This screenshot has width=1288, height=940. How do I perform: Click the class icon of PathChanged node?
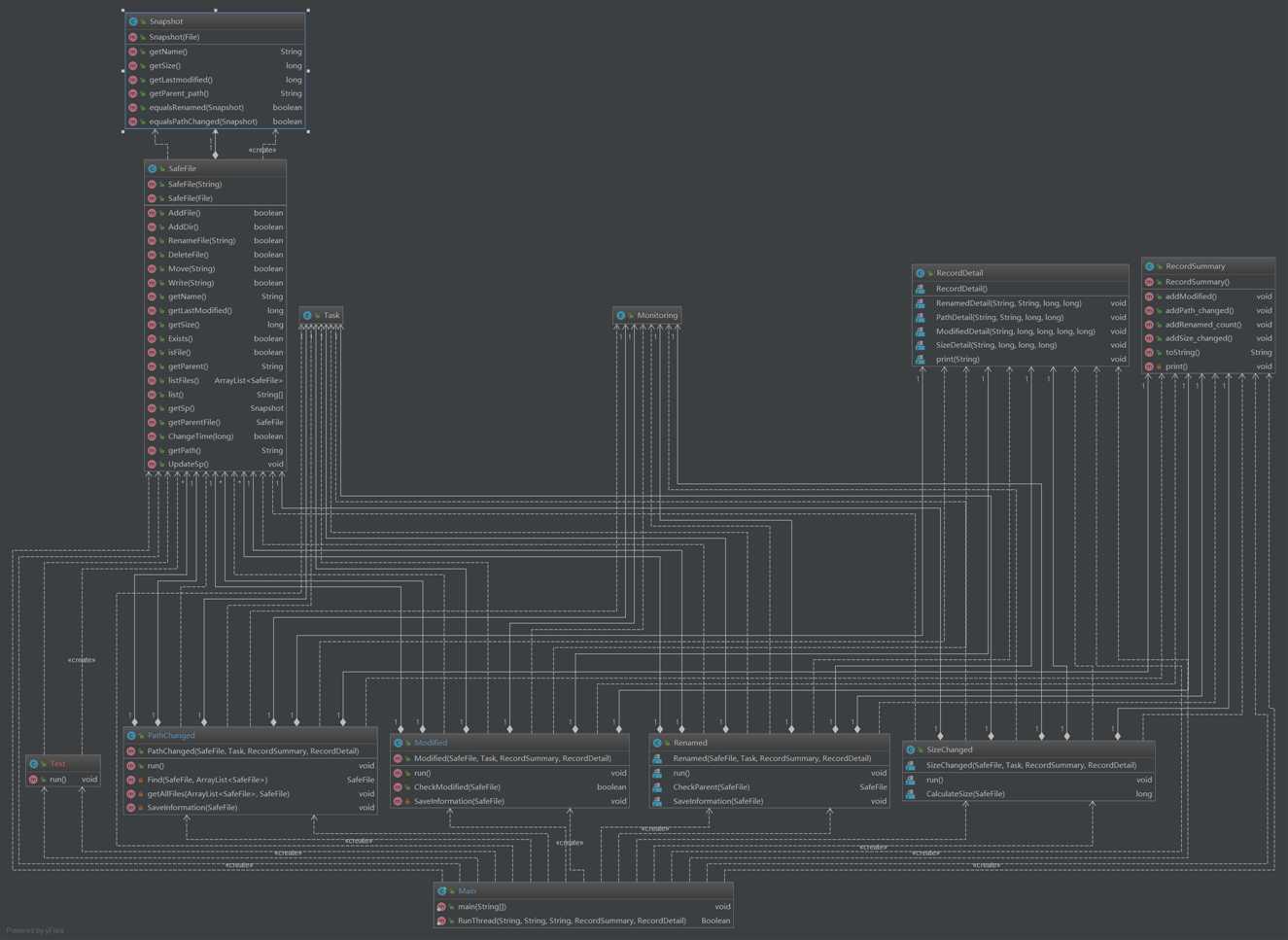pos(131,736)
